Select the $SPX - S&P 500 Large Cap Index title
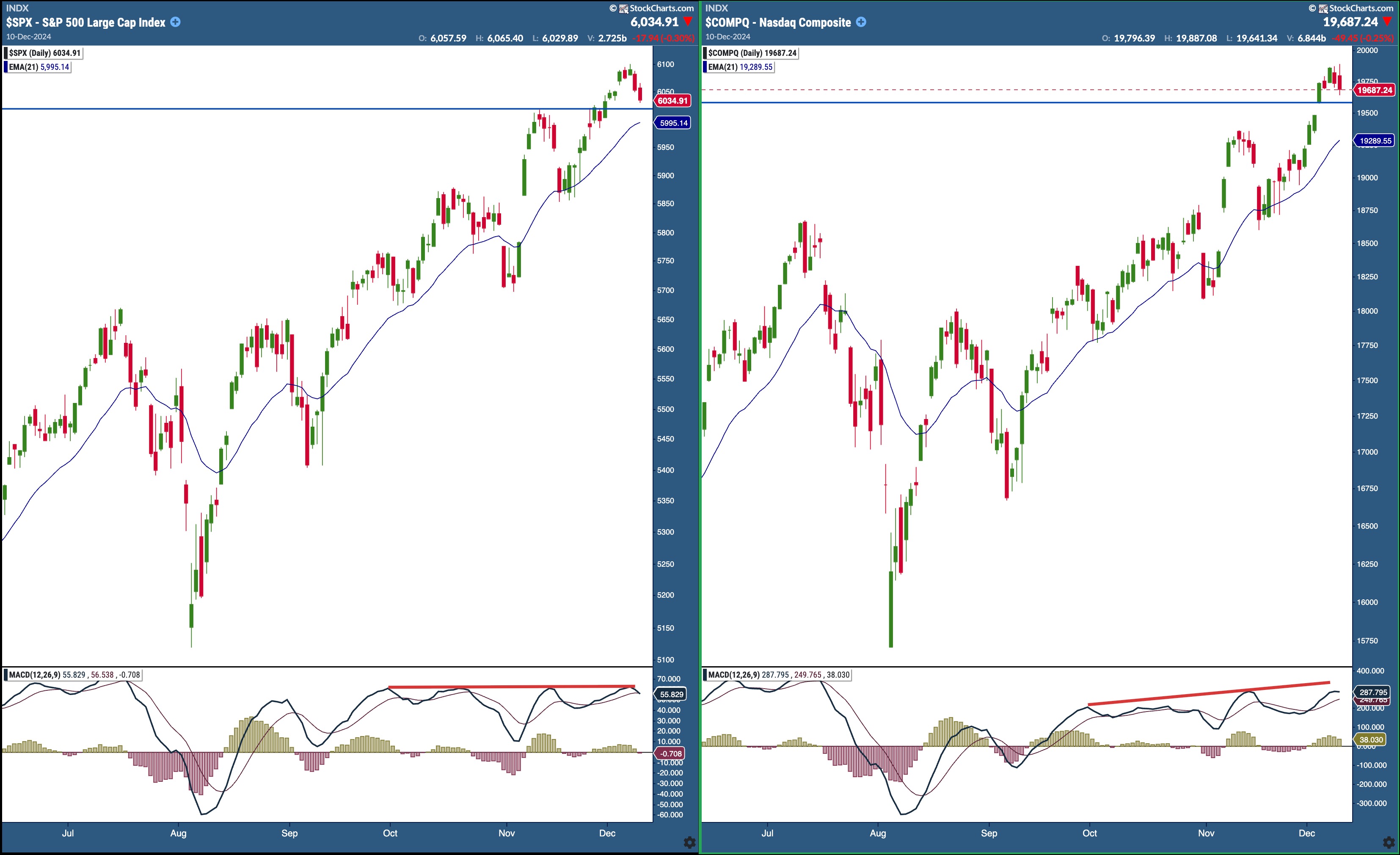 click(x=86, y=23)
